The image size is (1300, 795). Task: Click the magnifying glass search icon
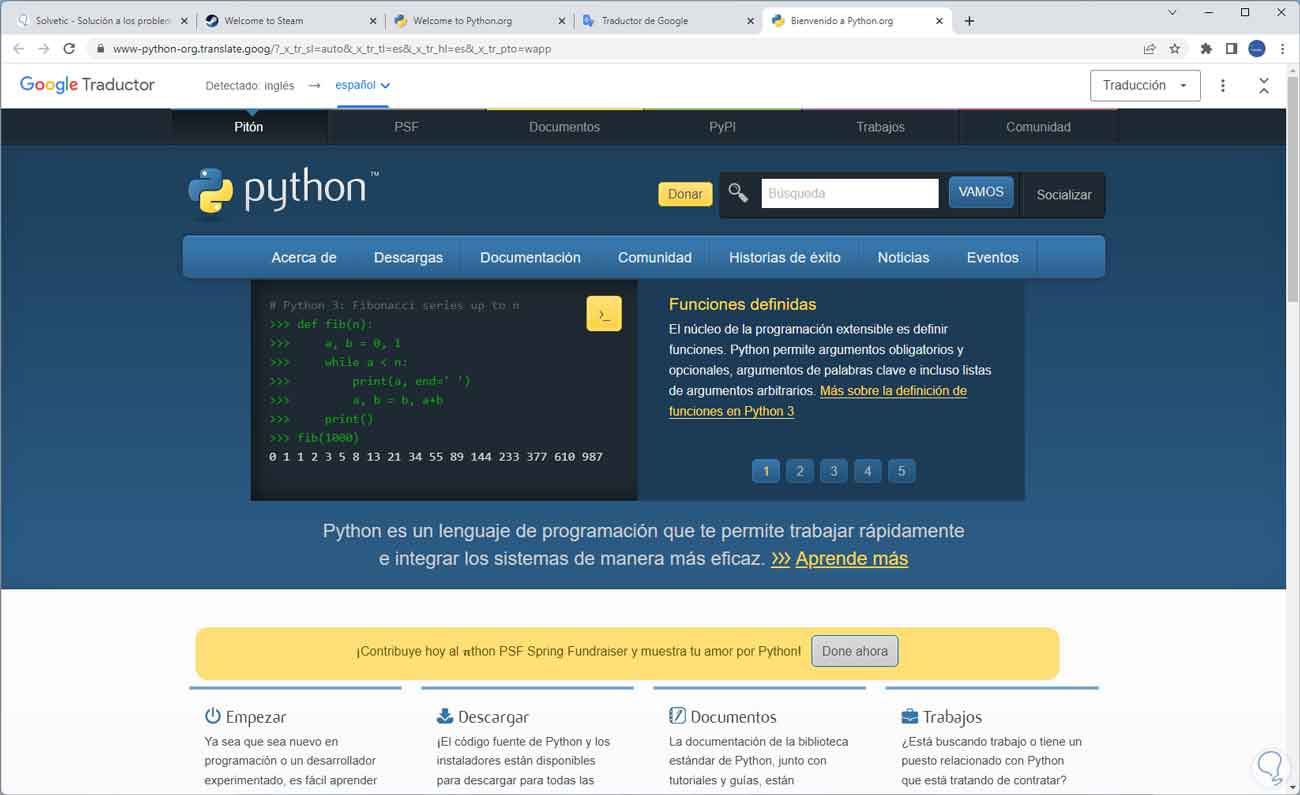pyautogui.click(x=738, y=193)
